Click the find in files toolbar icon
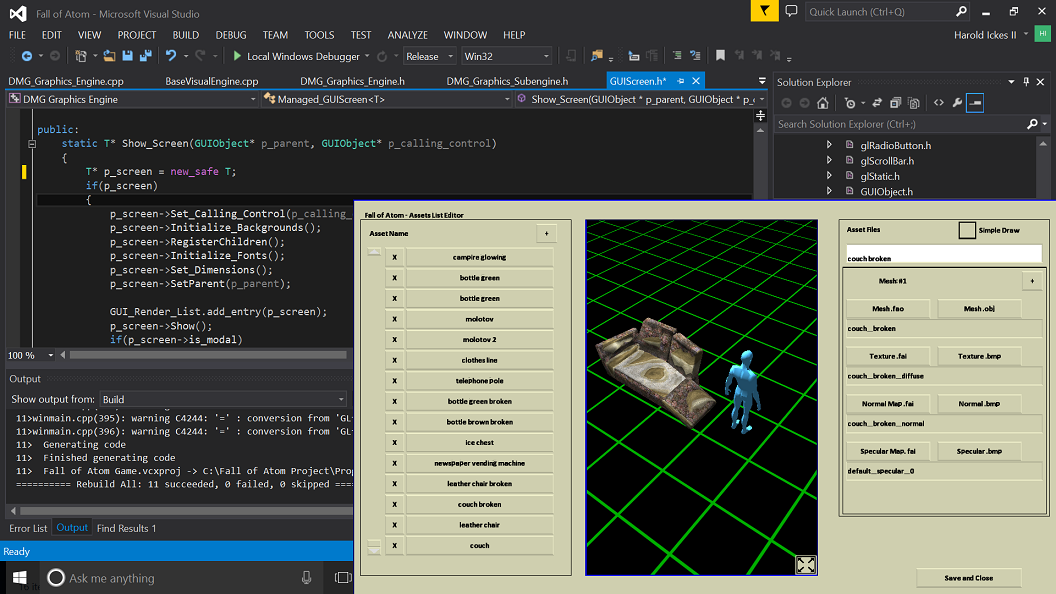Viewport: 1056px width, 594px height. [x=597, y=57]
